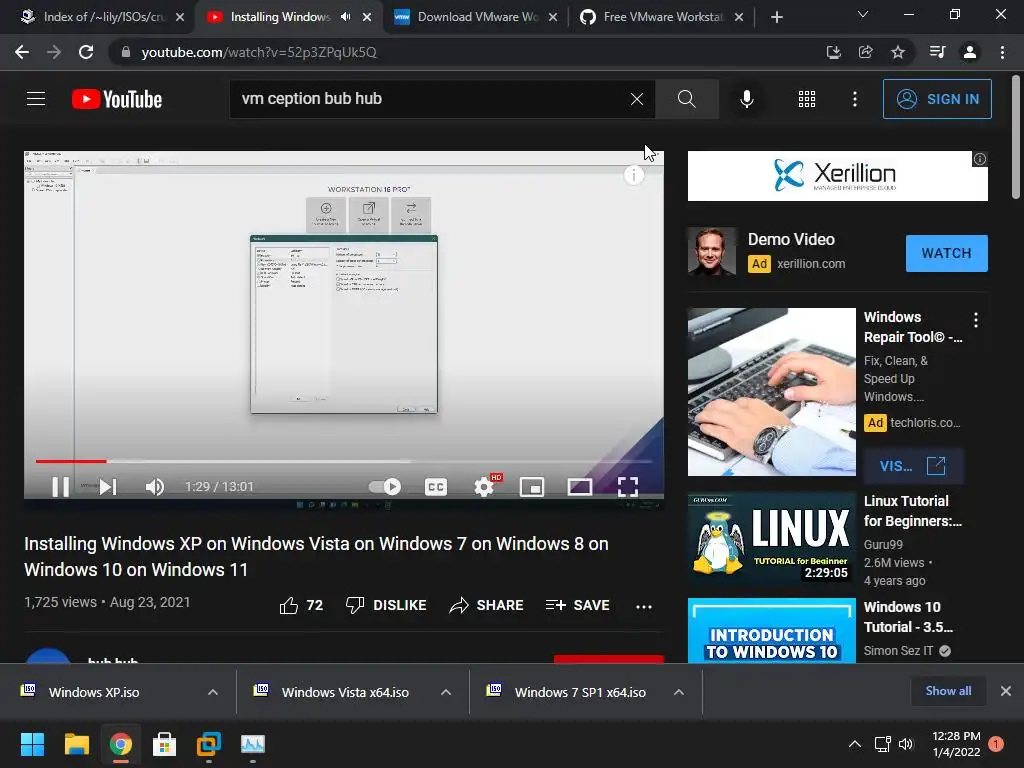Seek along the red video progress bar
Image resolution: width=1024 pixels, height=768 pixels.
(344, 461)
